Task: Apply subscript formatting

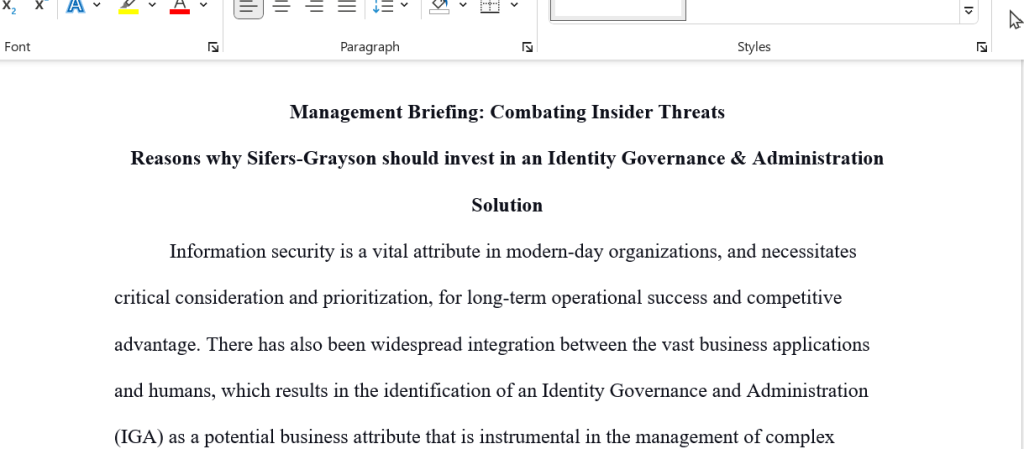Action: tap(10, 5)
